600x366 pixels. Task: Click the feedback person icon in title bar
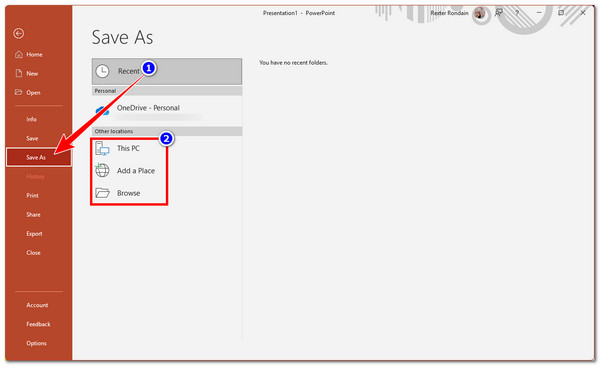499,13
